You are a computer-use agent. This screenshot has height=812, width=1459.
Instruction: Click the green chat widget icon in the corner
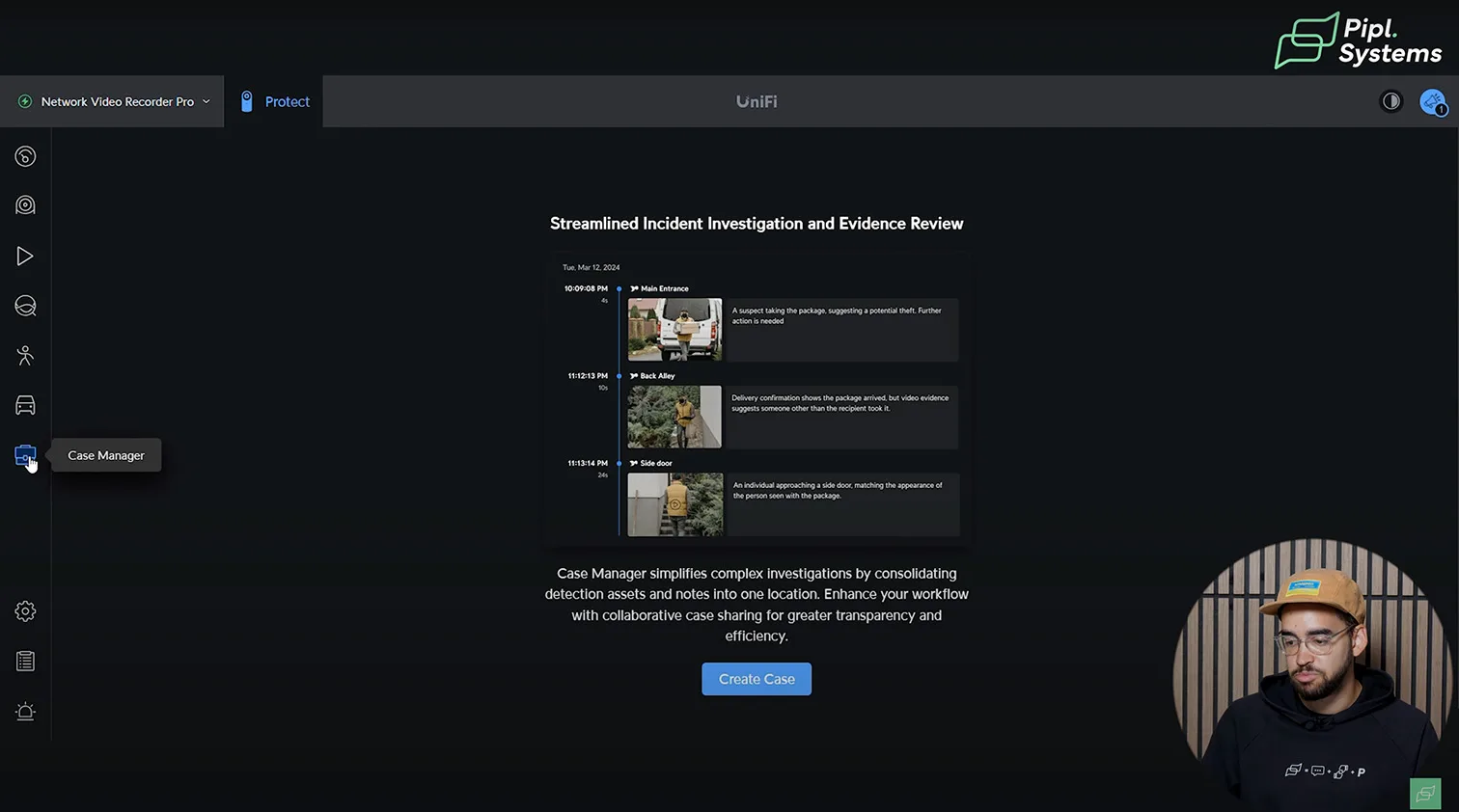(x=1425, y=794)
